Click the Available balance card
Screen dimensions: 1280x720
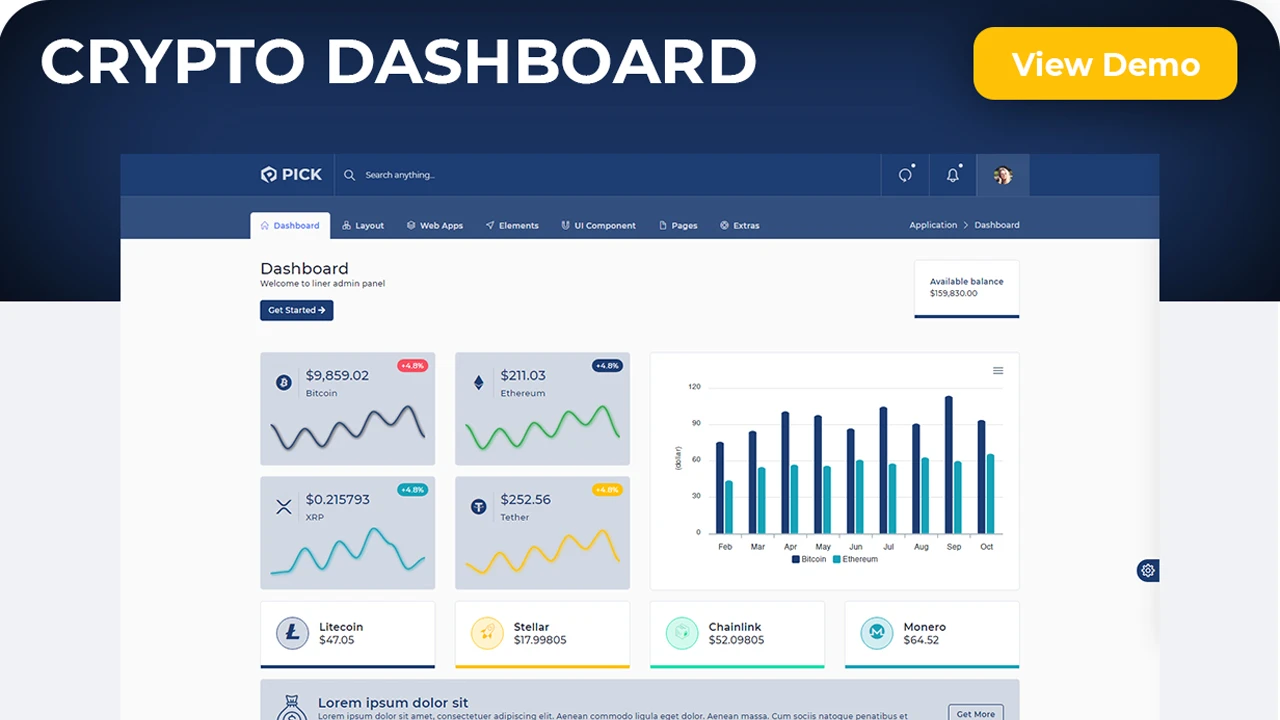pyautogui.click(x=967, y=289)
